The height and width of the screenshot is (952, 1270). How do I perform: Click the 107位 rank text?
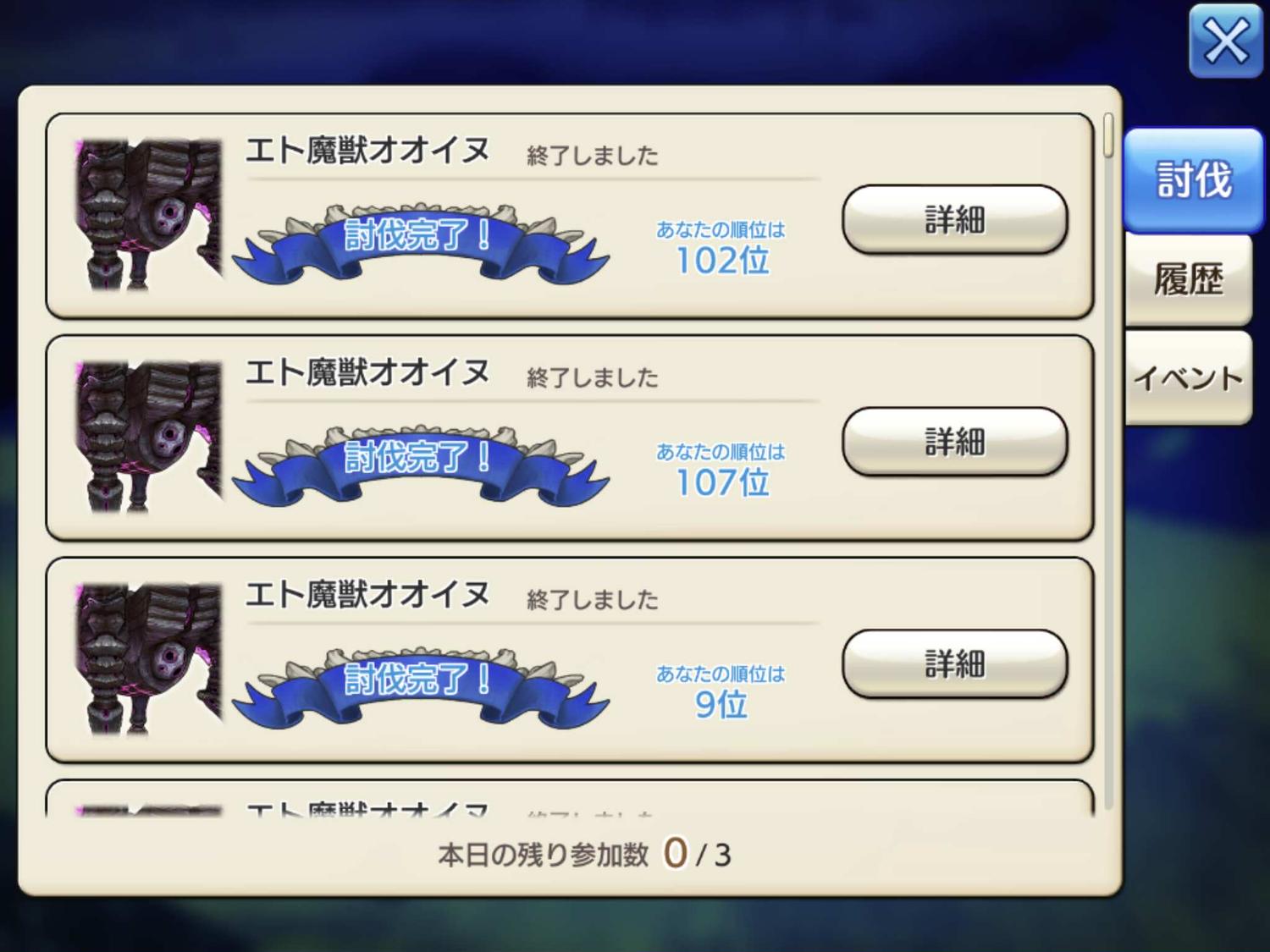(x=721, y=482)
